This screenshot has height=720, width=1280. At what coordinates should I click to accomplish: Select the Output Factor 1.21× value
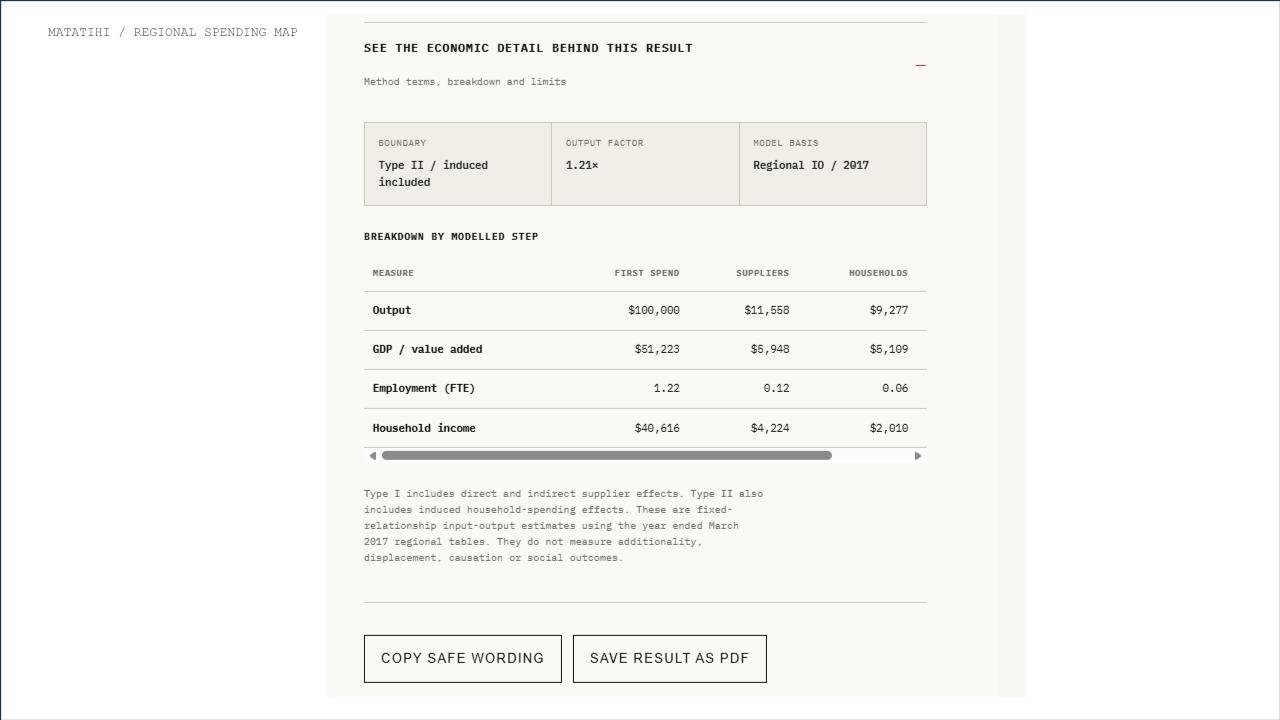[x=582, y=165]
